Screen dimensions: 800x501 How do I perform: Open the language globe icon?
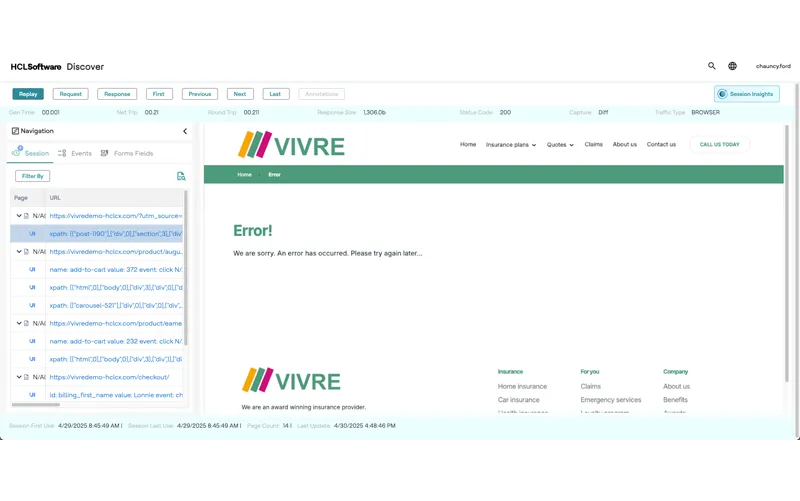pos(732,66)
